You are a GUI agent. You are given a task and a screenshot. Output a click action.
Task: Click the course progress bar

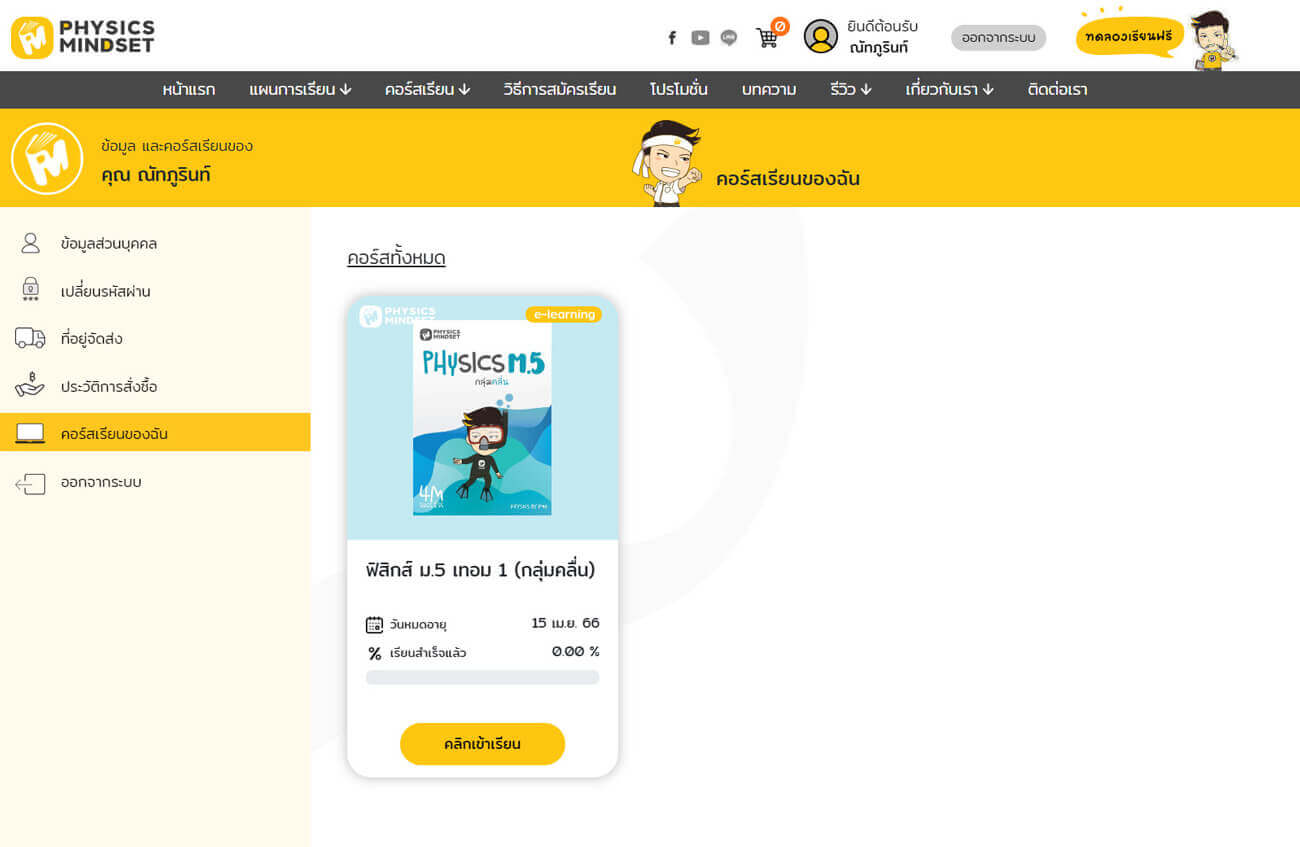[482, 678]
